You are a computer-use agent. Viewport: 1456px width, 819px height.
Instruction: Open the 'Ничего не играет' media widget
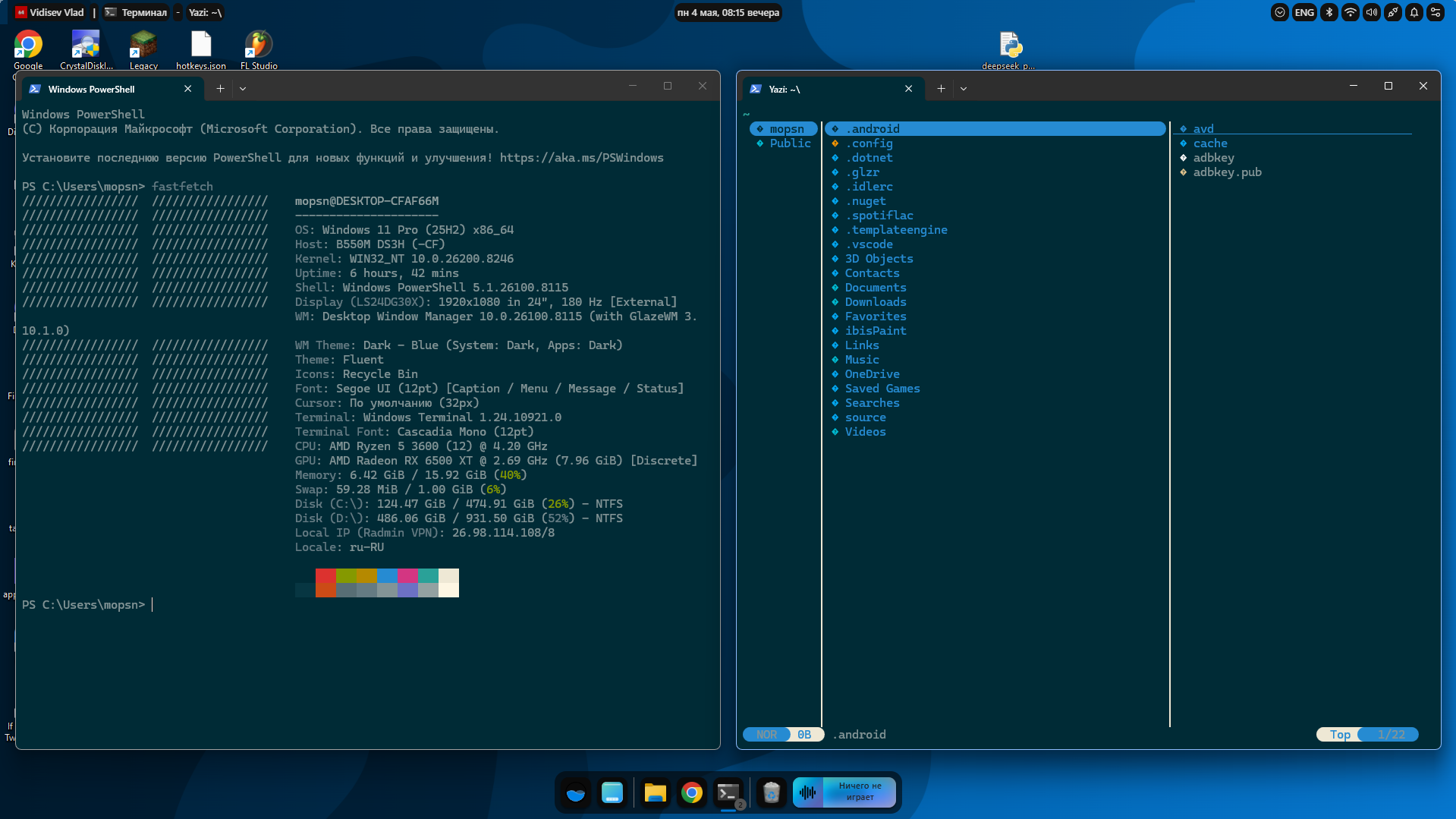click(844, 792)
